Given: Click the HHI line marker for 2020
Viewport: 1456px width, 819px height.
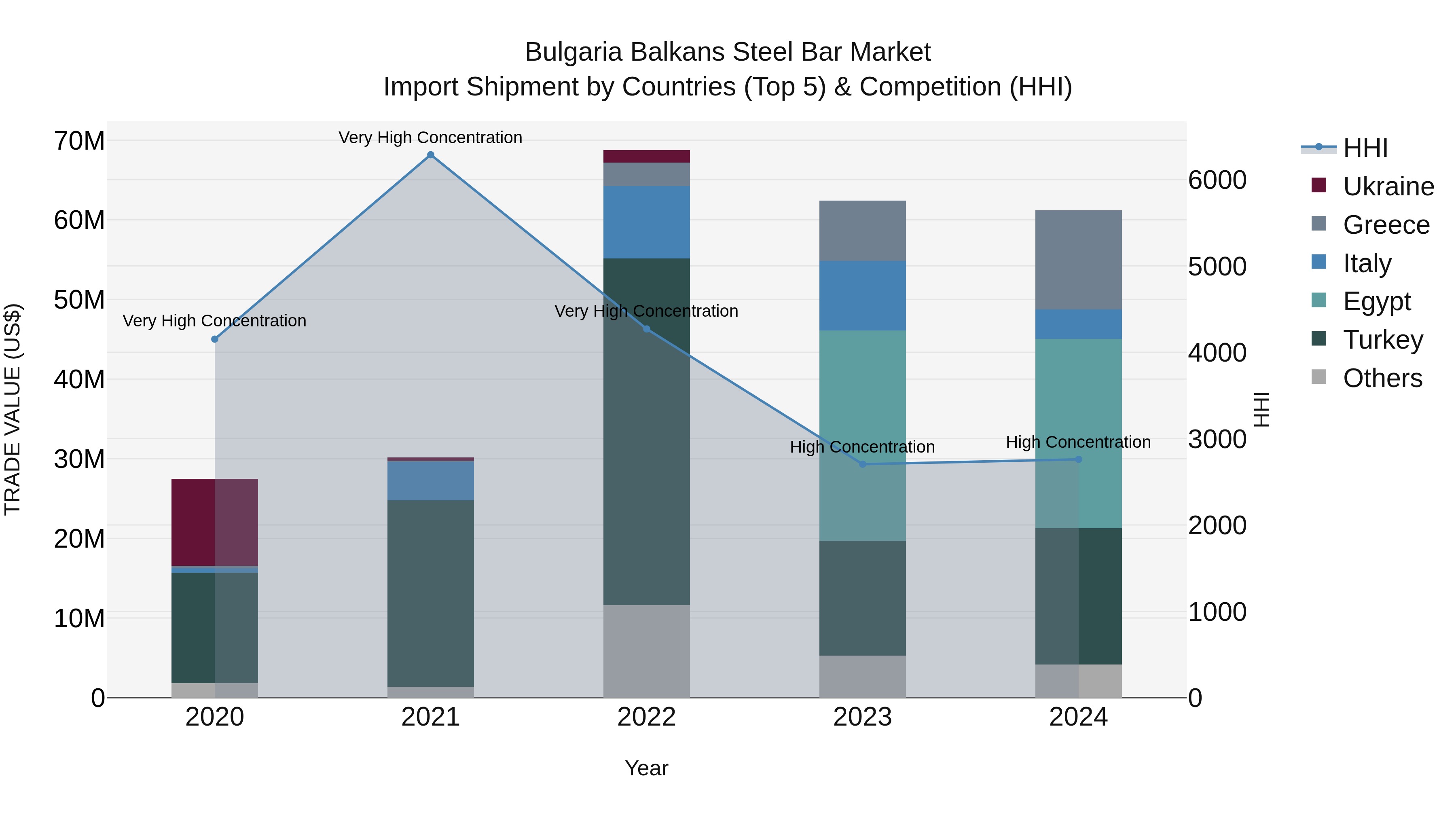Looking at the screenshot, I should (x=215, y=339).
